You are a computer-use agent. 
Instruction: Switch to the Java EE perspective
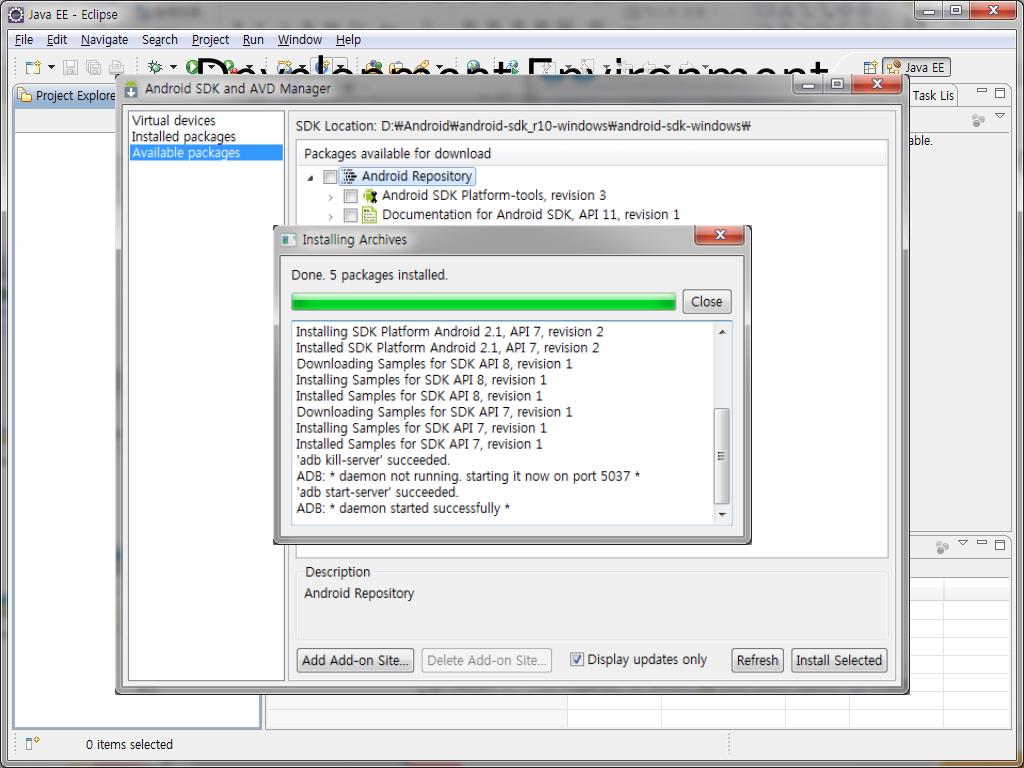click(x=916, y=67)
